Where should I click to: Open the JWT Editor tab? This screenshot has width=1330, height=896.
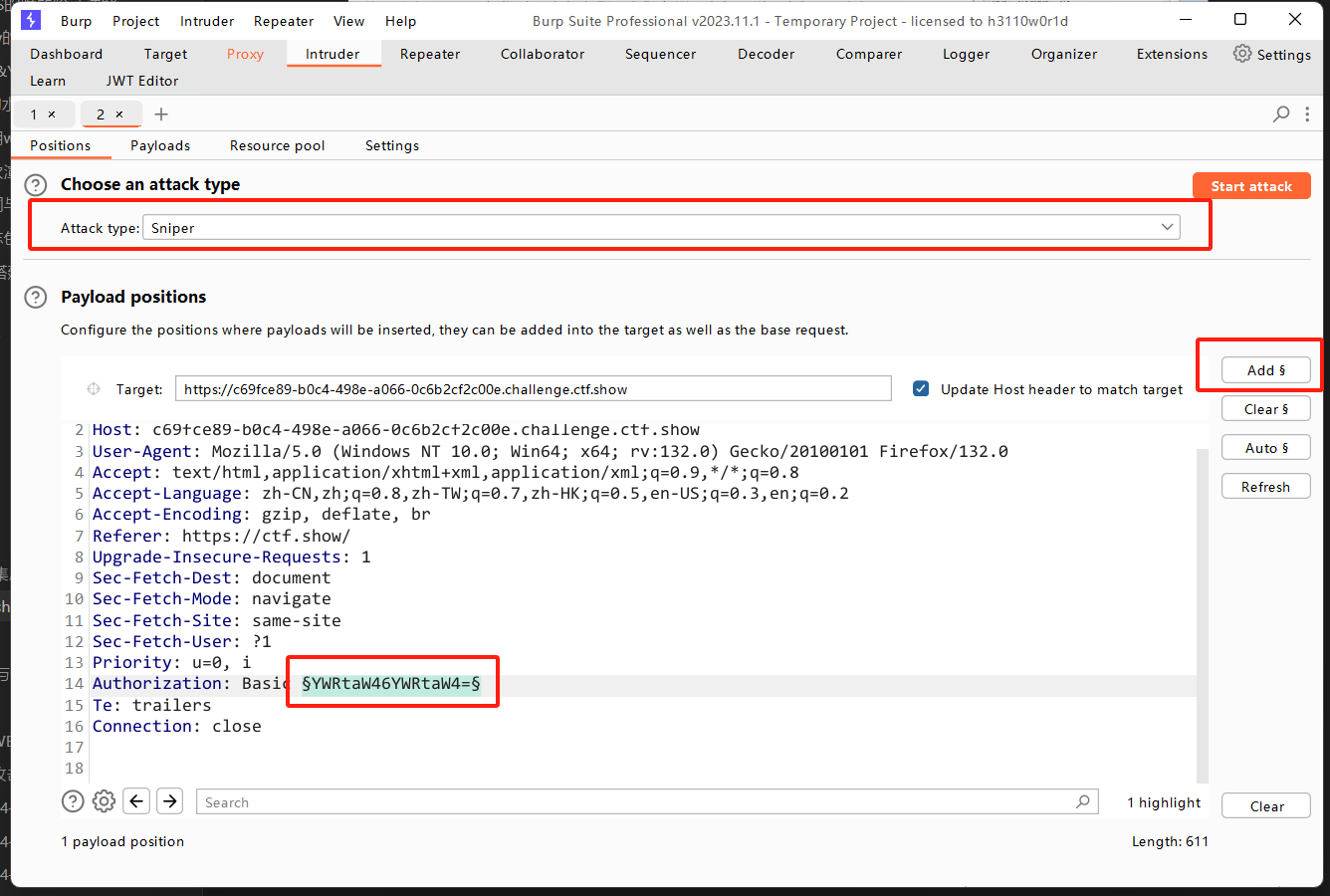coord(142,81)
